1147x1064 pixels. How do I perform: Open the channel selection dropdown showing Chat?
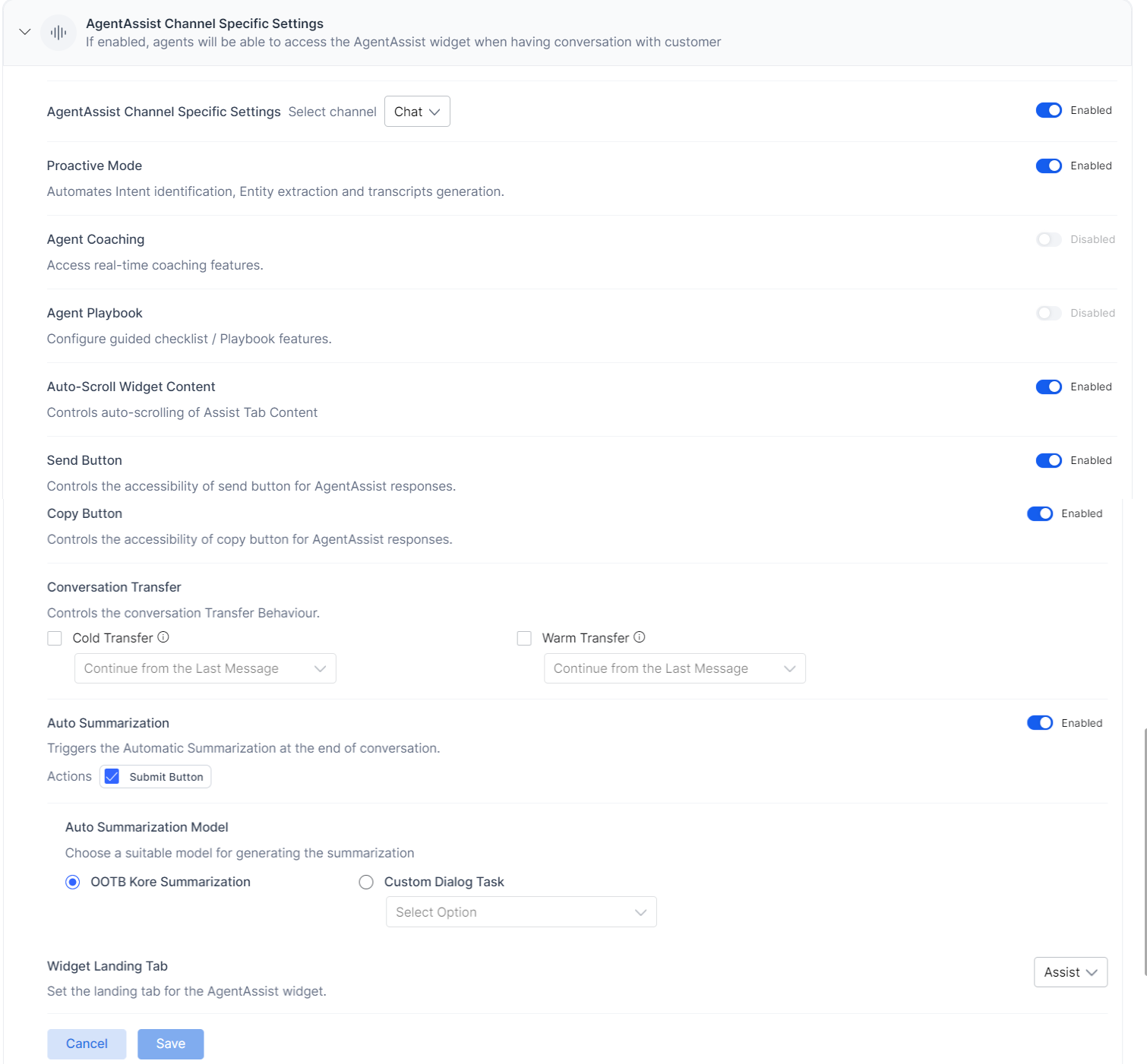pyautogui.click(x=417, y=111)
